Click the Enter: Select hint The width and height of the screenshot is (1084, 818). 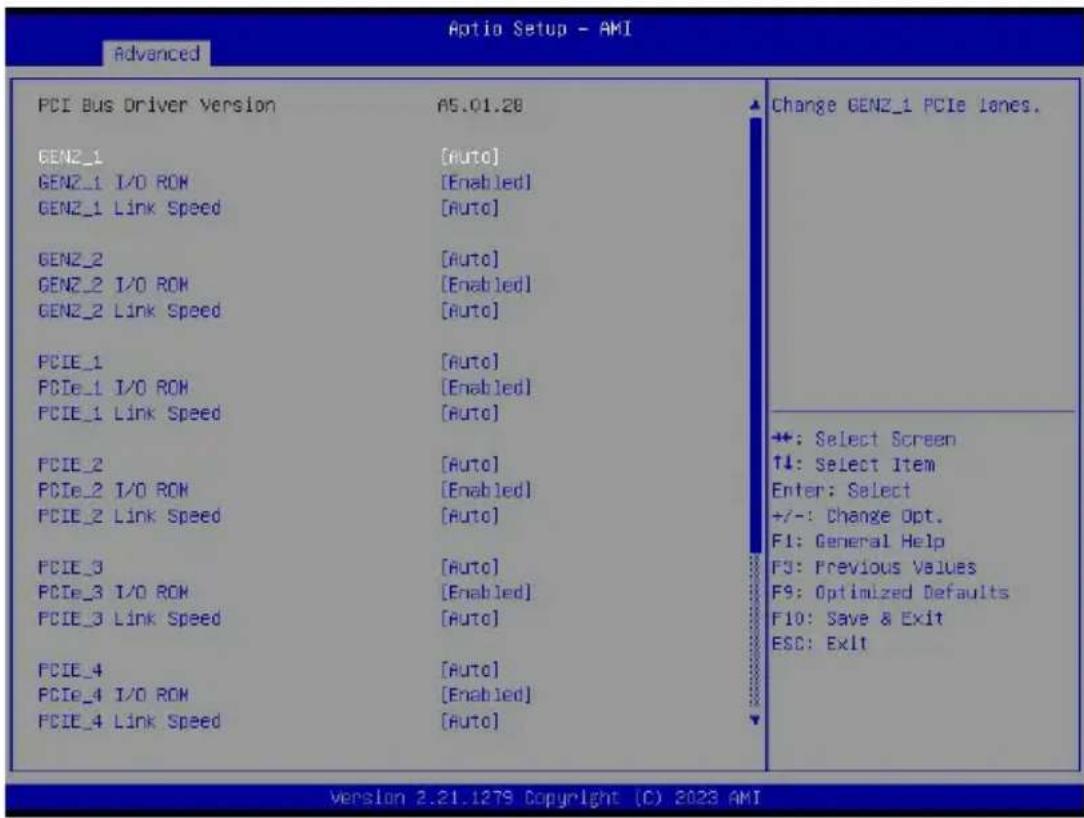point(841,490)
